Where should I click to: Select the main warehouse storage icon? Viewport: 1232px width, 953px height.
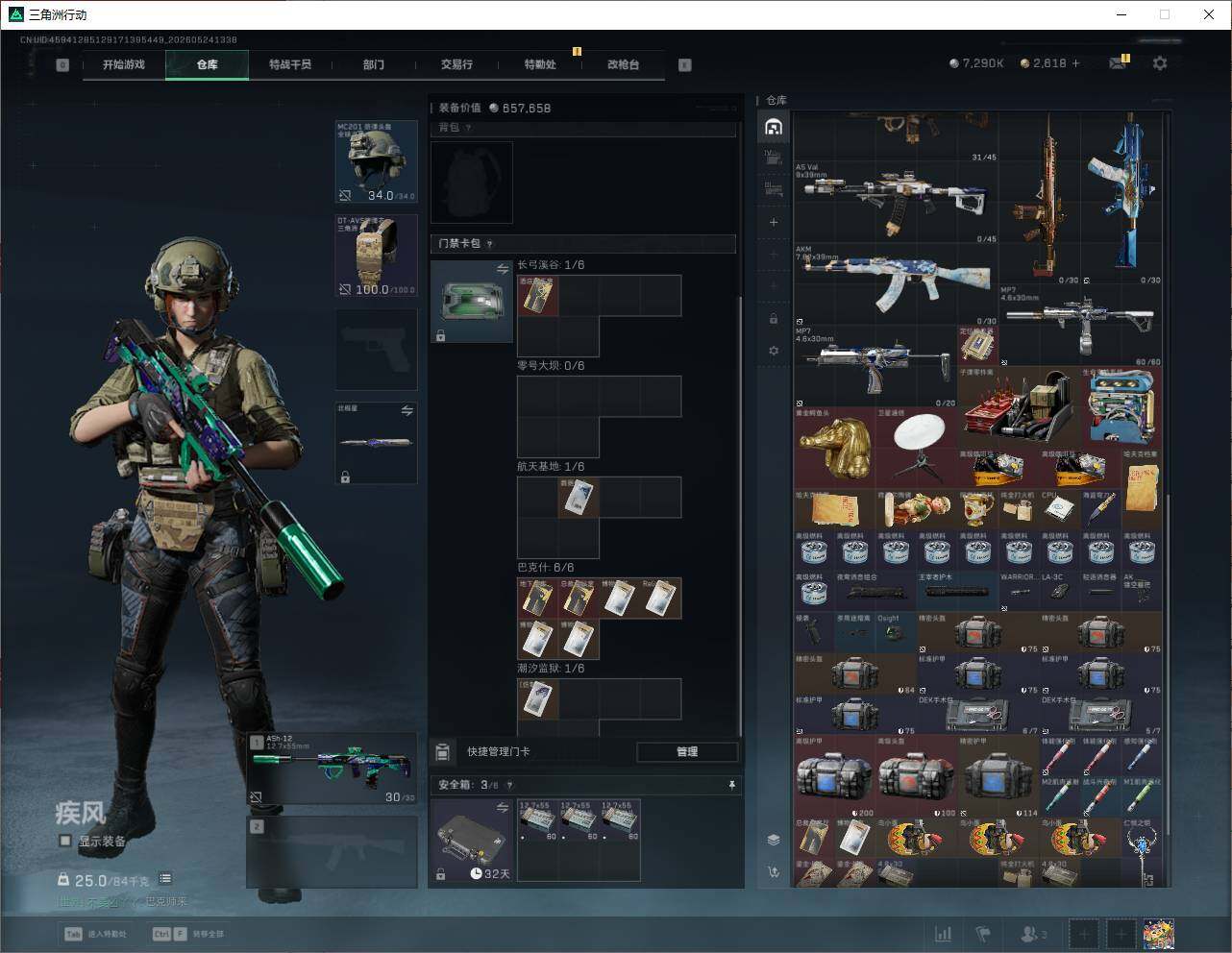tap(774, 127)
